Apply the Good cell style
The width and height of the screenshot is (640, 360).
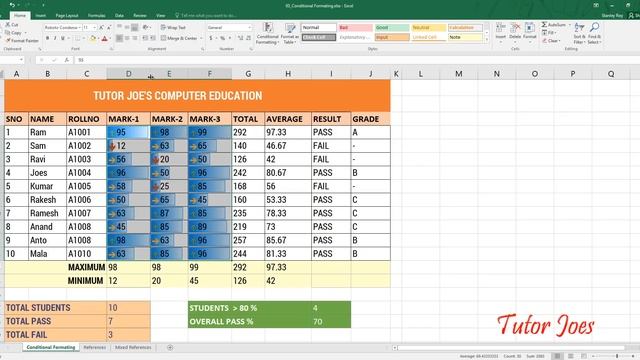[x=392, y=27]
